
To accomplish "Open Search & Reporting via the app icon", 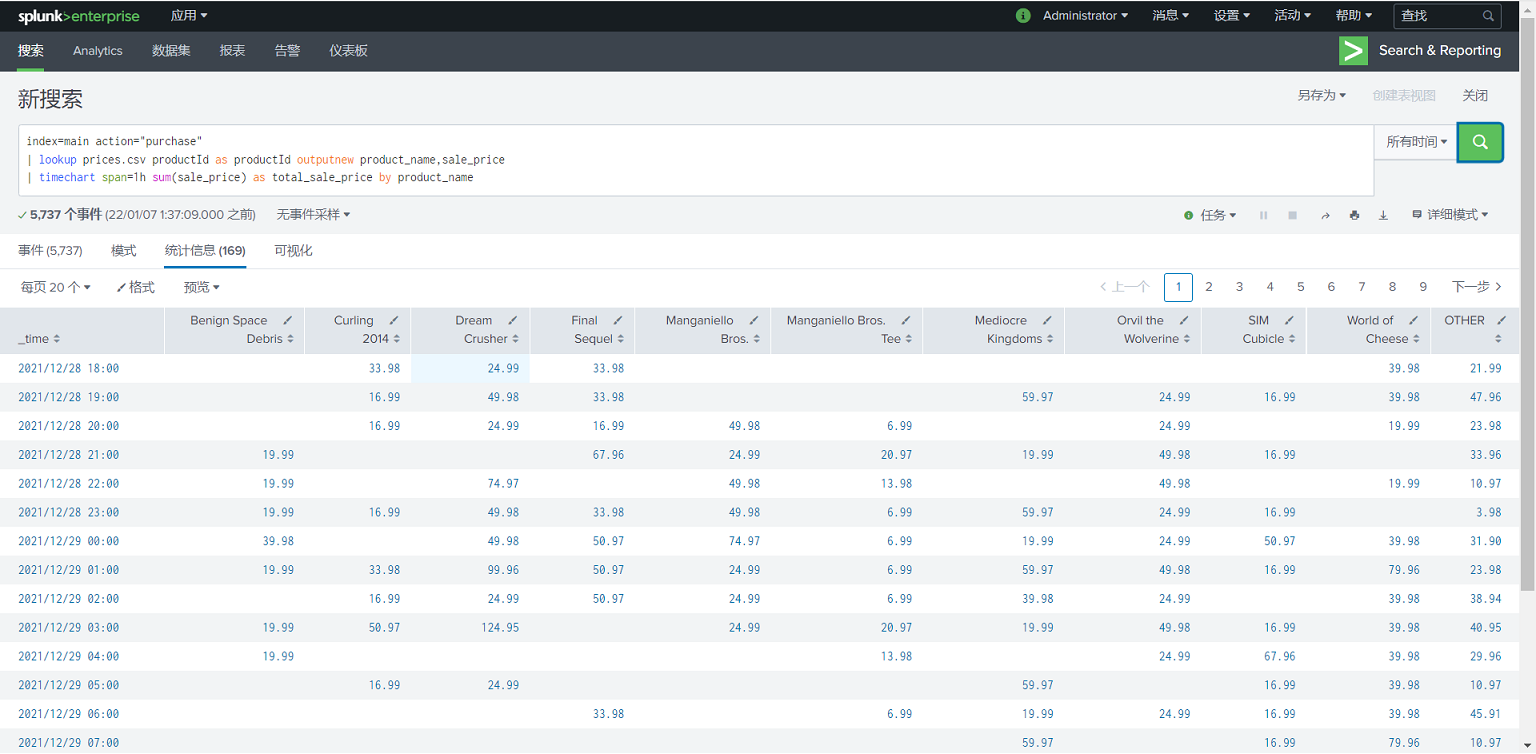I will pos(1353,50).
